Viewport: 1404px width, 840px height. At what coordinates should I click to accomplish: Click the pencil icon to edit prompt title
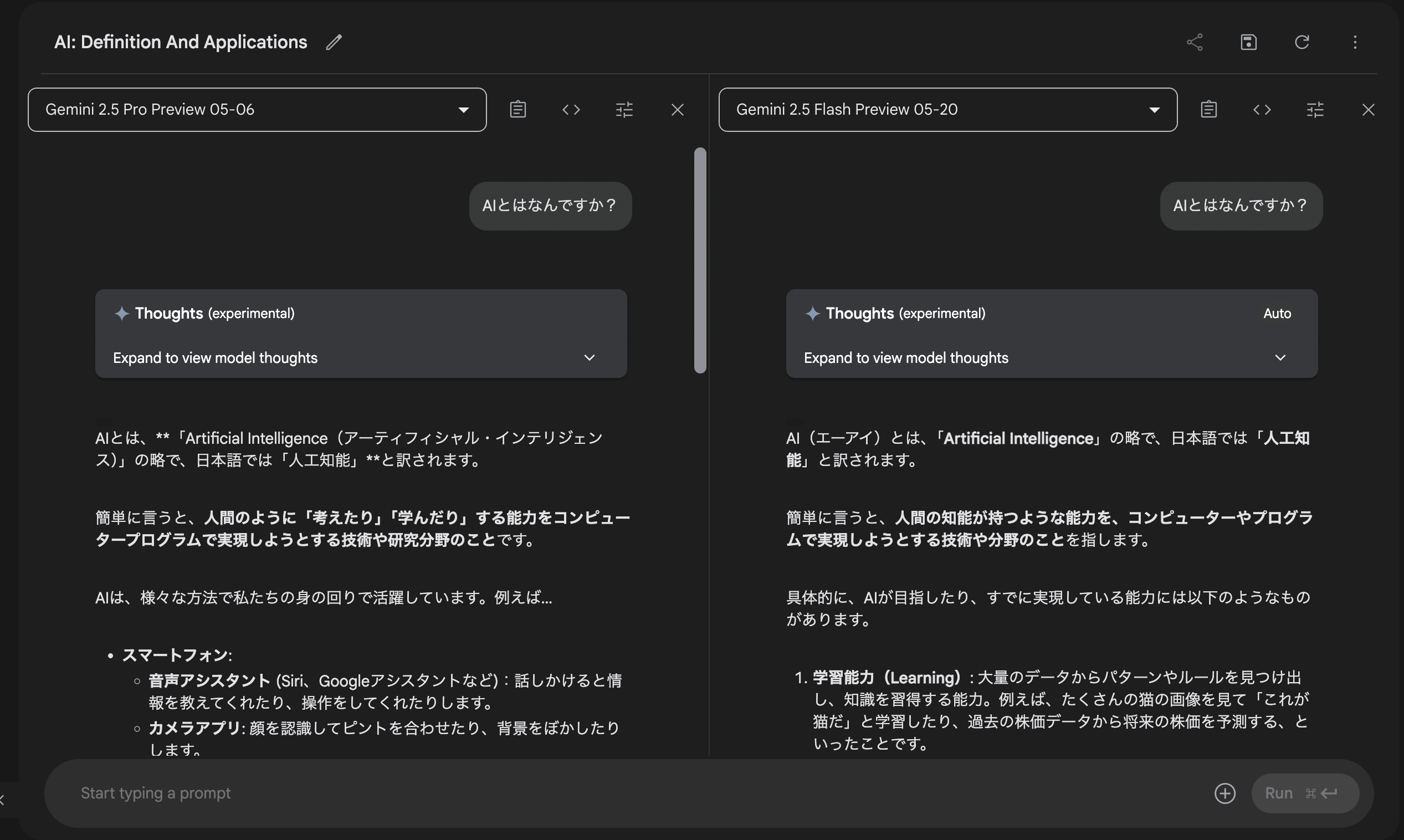[x=334, y=42]
